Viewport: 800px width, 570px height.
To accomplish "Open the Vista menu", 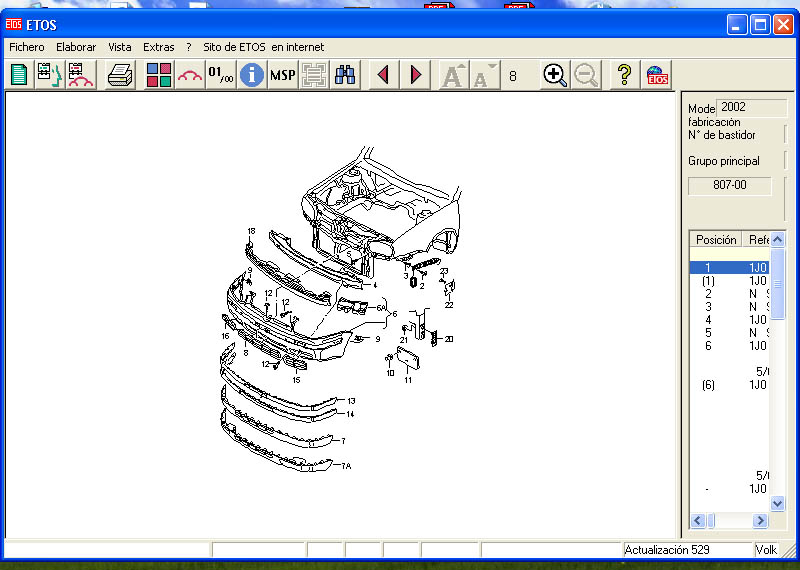I will 120,47.
